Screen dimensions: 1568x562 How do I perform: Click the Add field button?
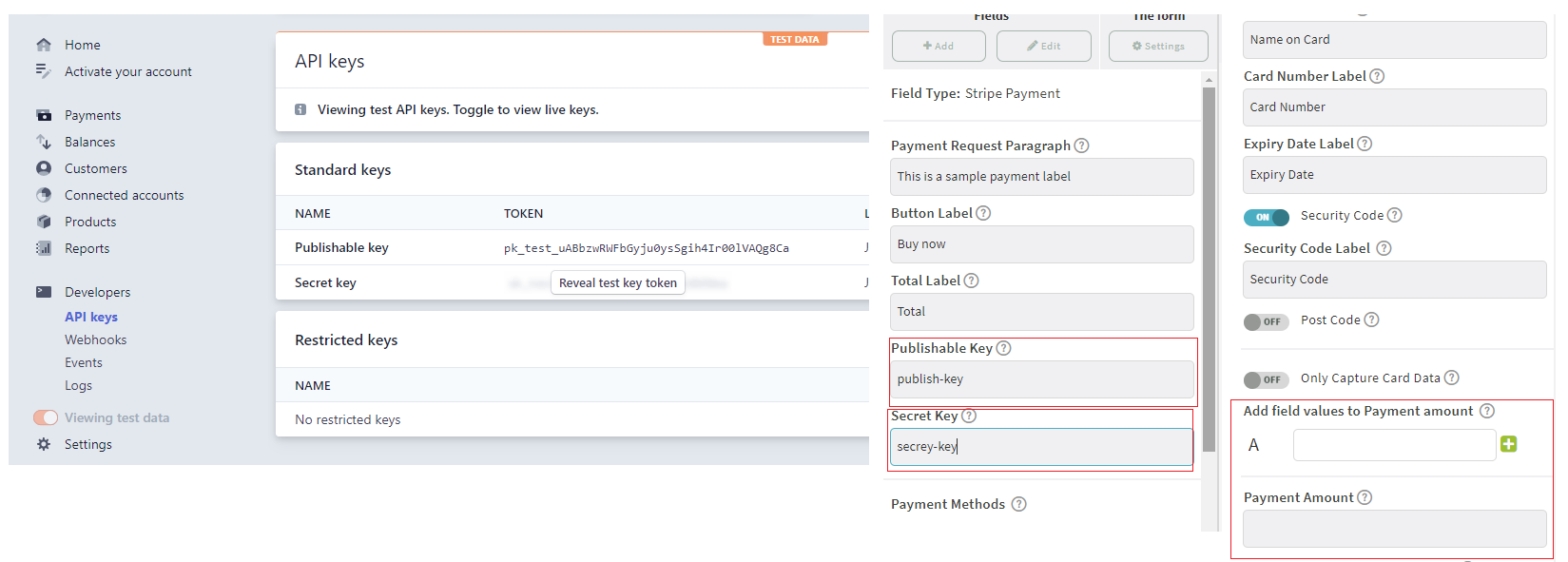[x=939, y=46]
